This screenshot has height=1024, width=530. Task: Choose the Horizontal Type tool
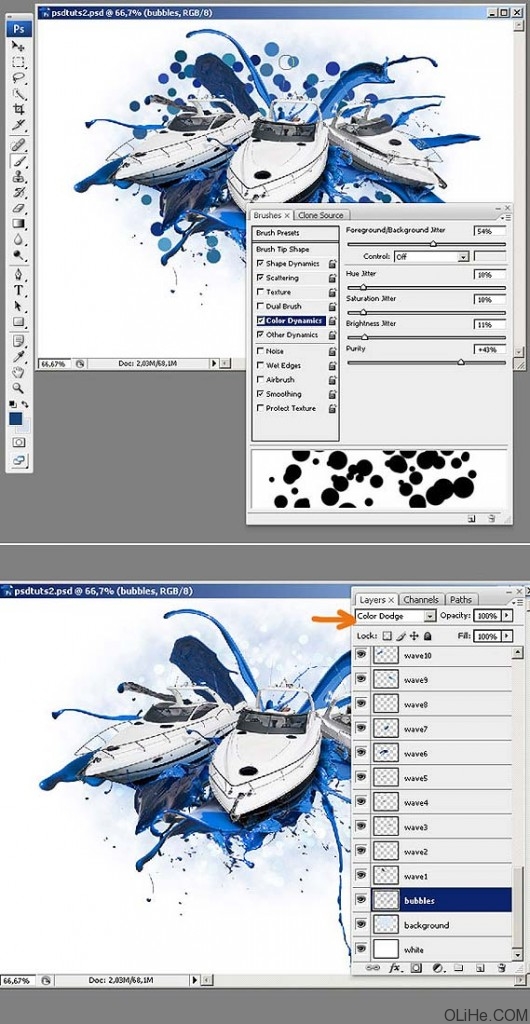(x=19, y=291)
